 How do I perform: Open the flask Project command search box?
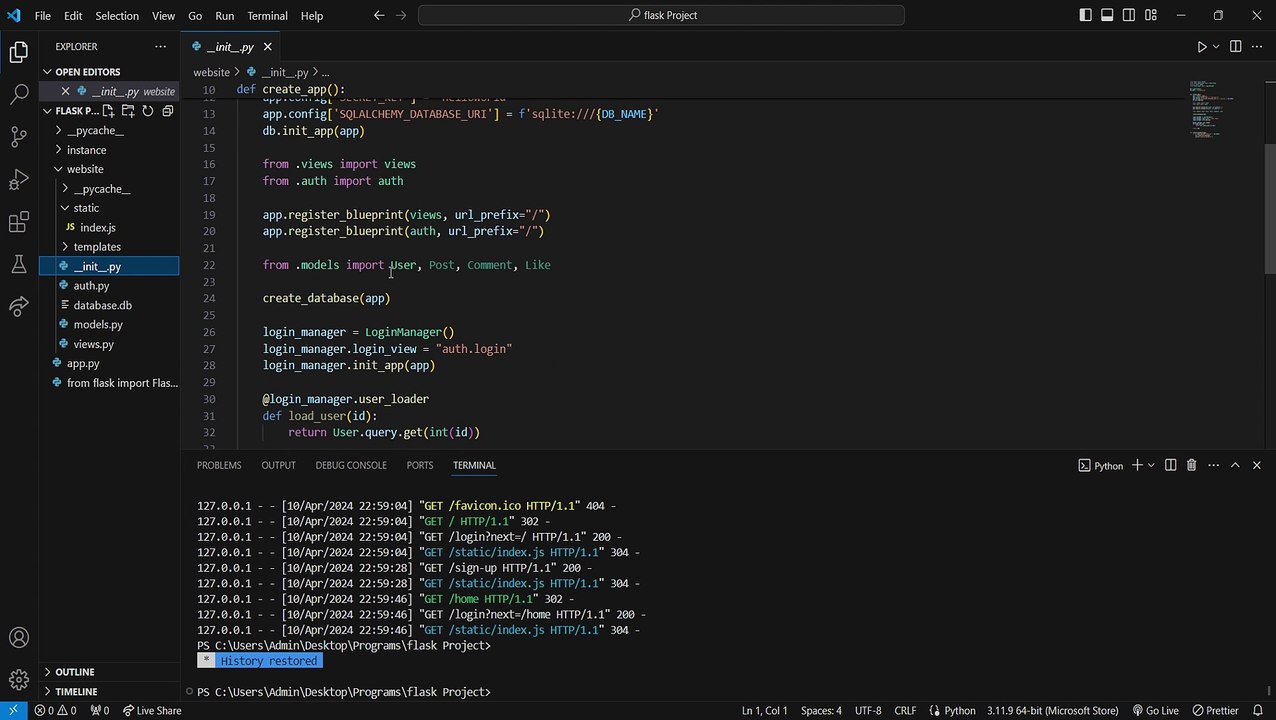tap(661, 15)
